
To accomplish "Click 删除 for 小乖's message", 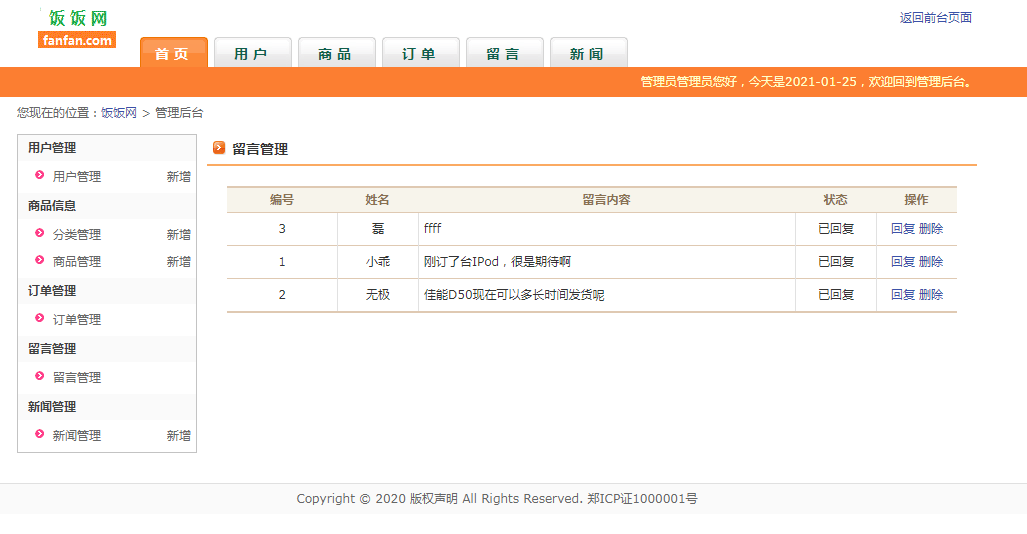I will click(931, 261).
